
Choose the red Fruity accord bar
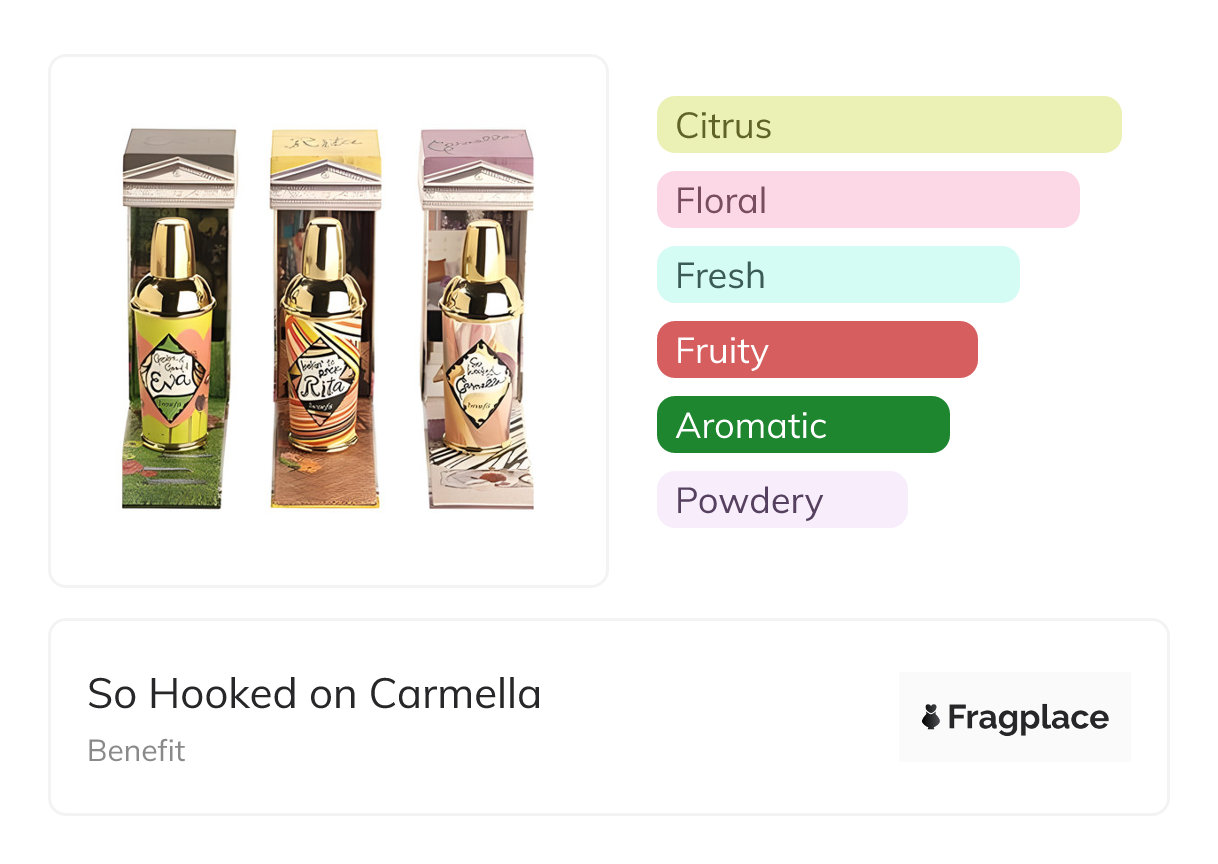(816, 350)
